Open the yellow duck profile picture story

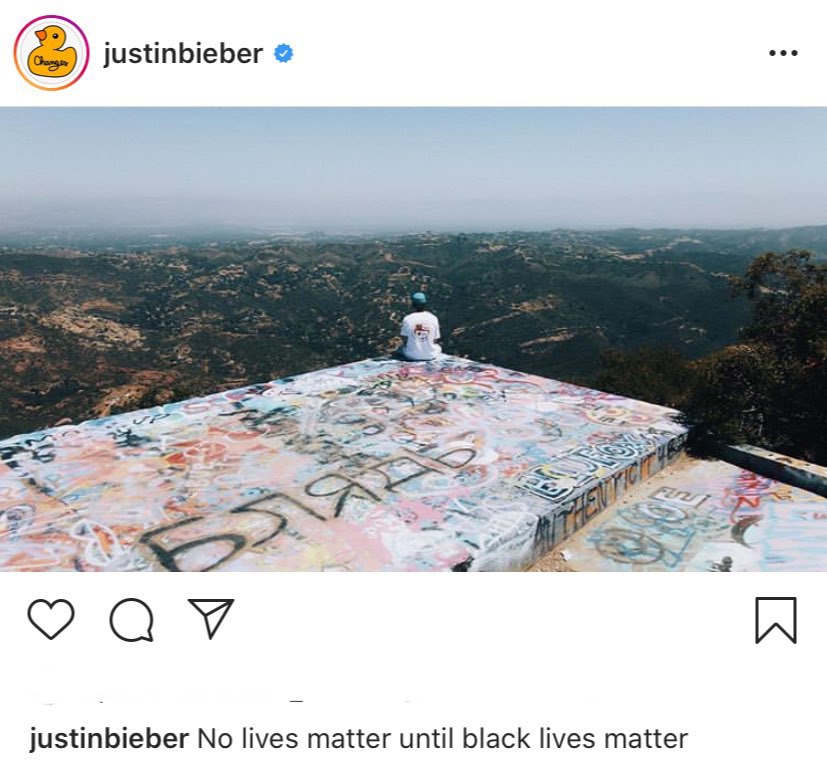click(51, 53)
